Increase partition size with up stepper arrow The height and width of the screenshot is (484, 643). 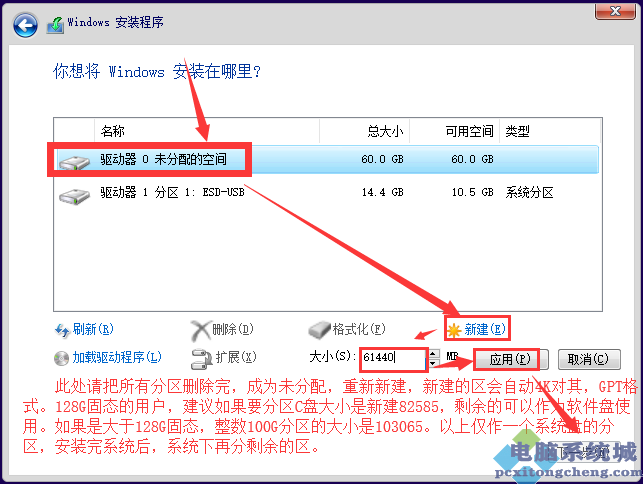click(433, 354)
